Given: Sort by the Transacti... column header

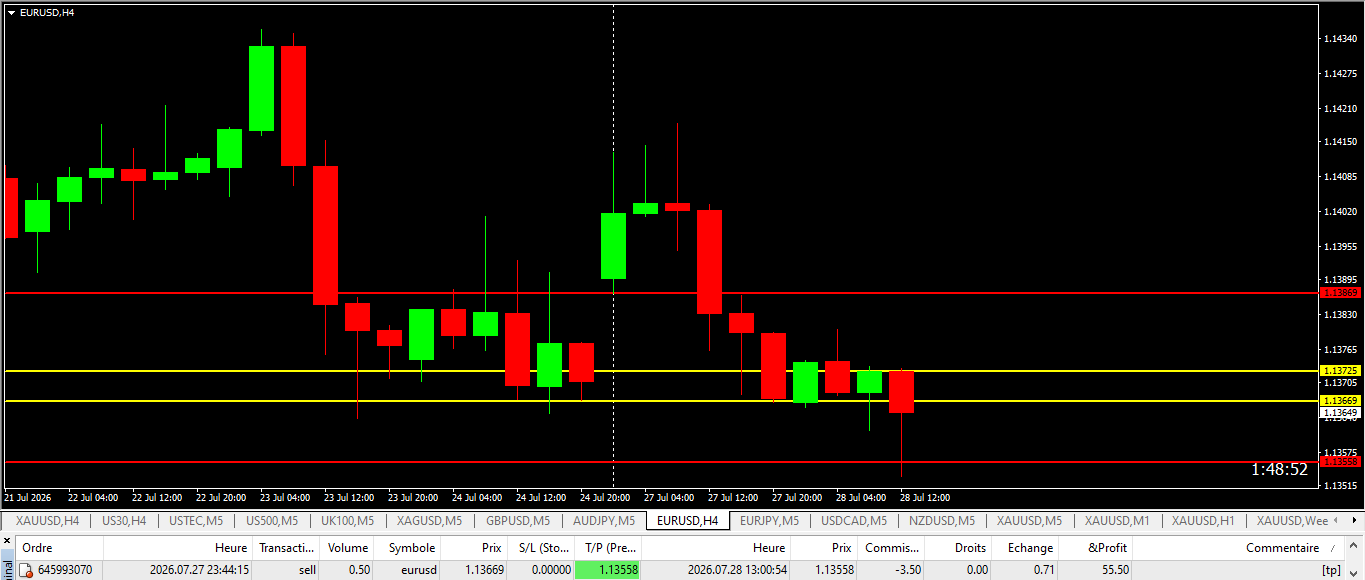Looking at the screenshot, I should 286,548.
